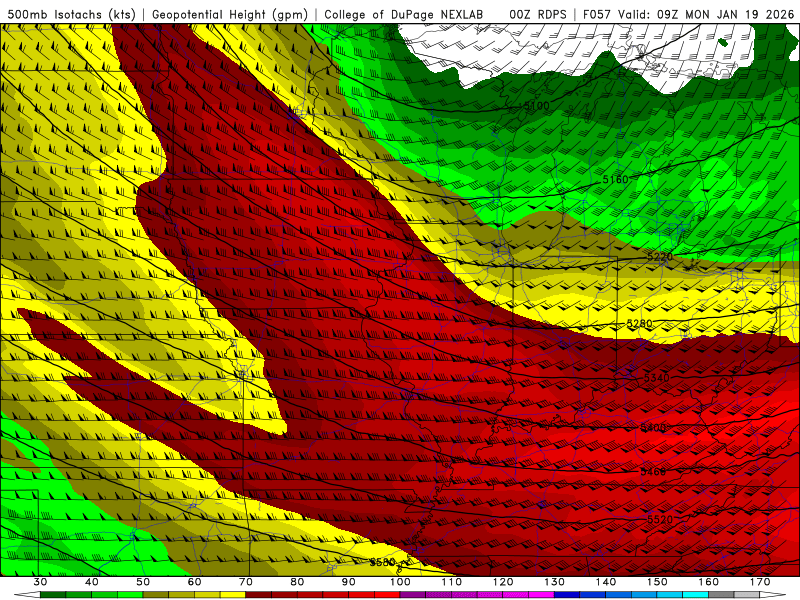Image resolution: width=800 pixels, height=600 pixels.
Task: Click the 'F057' forecast hour text
Action: (x=596, y=15)
